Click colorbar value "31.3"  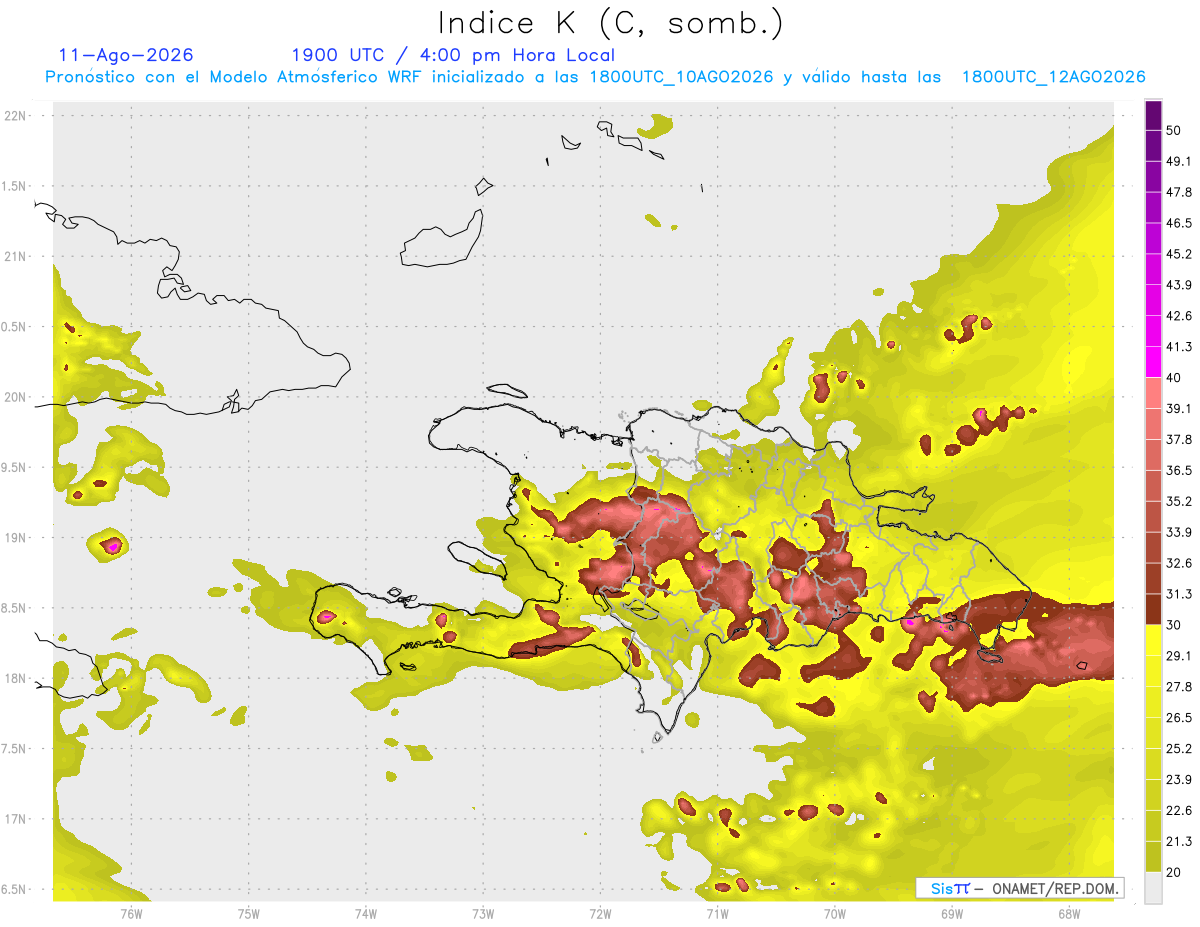1179,594
